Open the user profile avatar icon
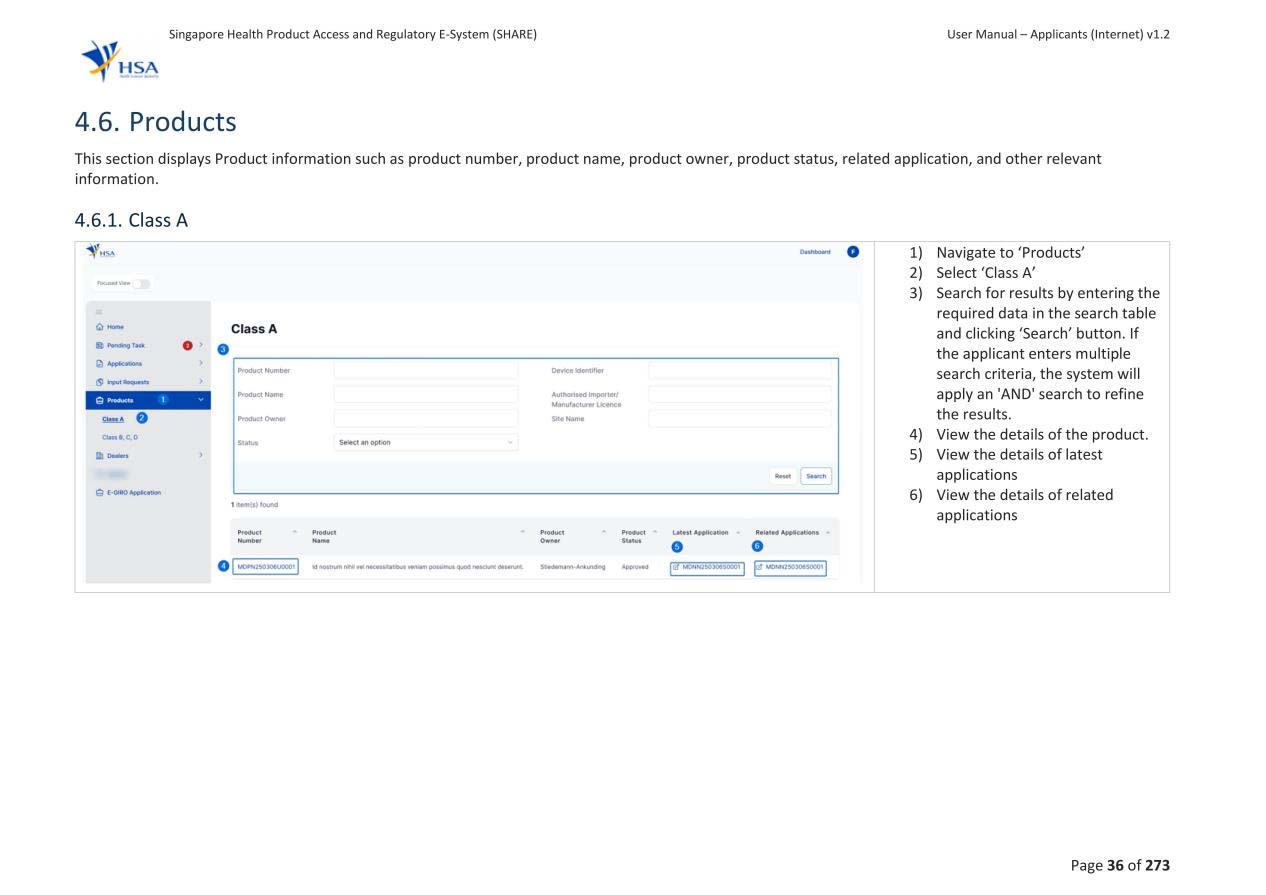The image size is (1266, 895). point(852,252)
